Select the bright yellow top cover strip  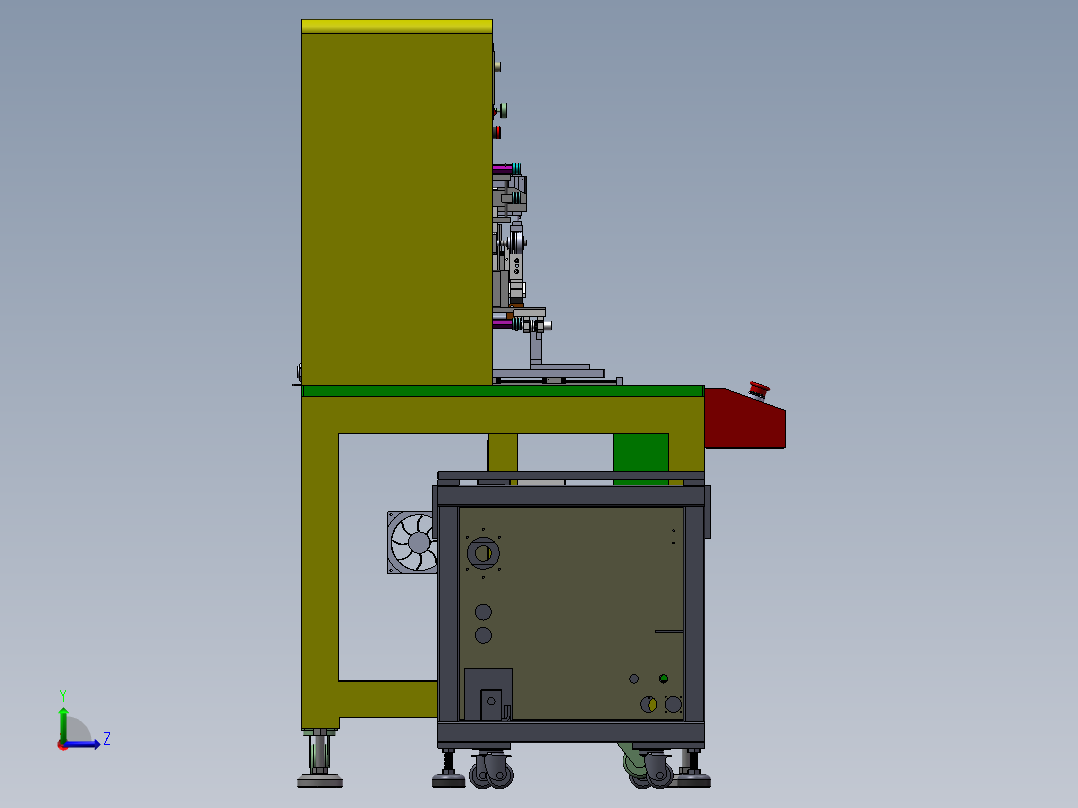(x=397, y=26)
